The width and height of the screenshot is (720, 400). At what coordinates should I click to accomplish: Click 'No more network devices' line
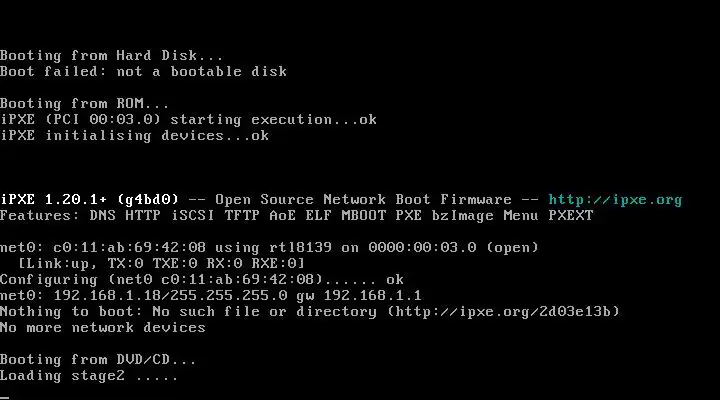[102, 327]
